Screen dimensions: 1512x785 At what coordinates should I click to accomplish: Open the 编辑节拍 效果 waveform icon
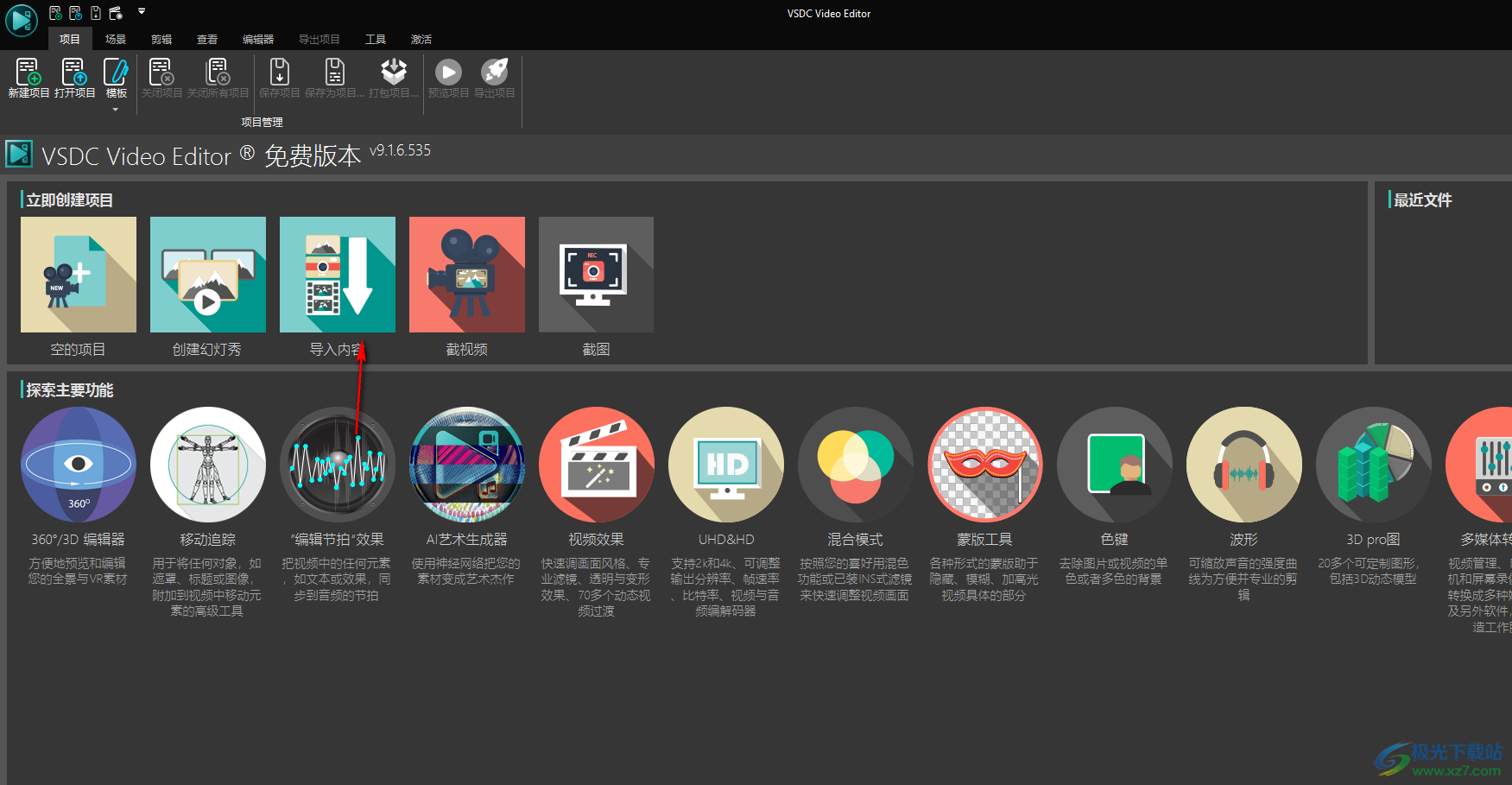pos(338,465)
